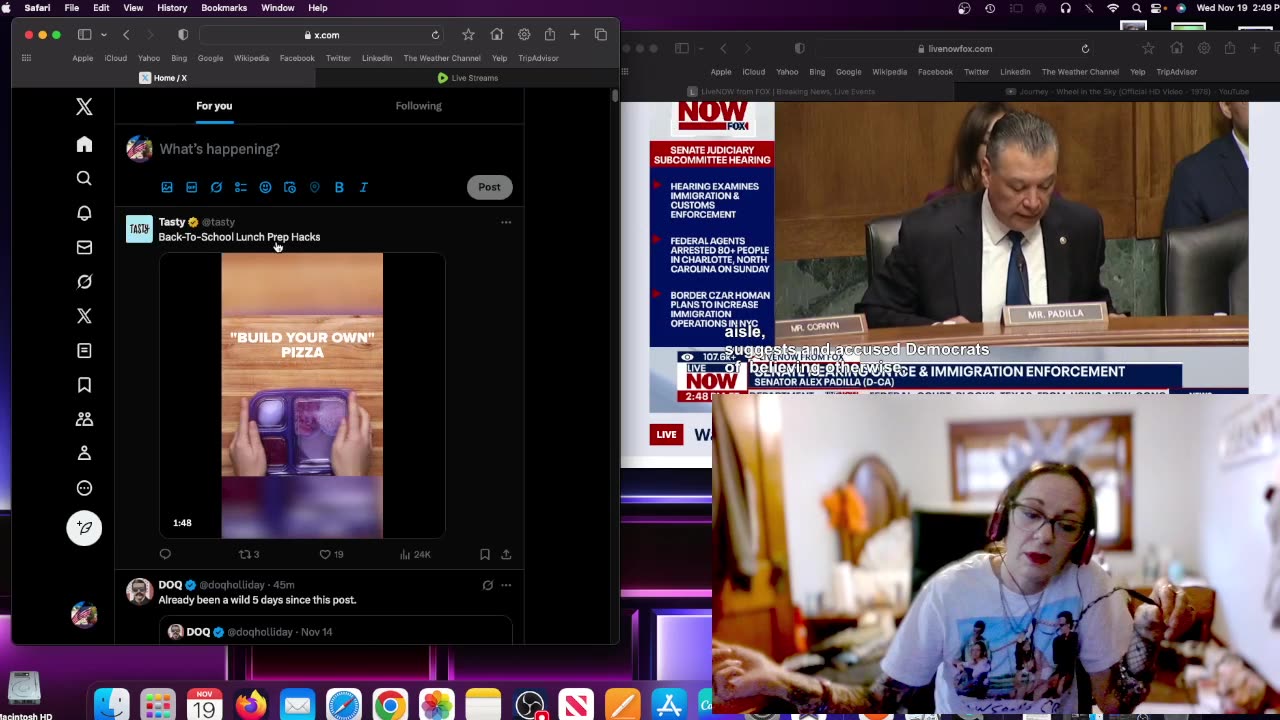The width and height of the screenshot is (1280, 720).
Task: Open Facebook bookmark in livenowfox window
Action: [x=935, y=72]
